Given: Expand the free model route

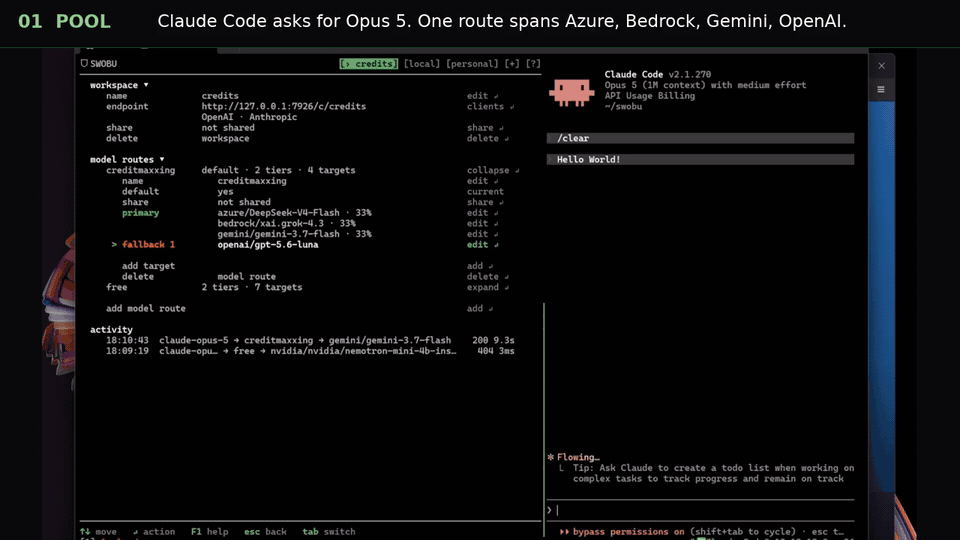Looking at the screenshot, I should pos(488,287).
